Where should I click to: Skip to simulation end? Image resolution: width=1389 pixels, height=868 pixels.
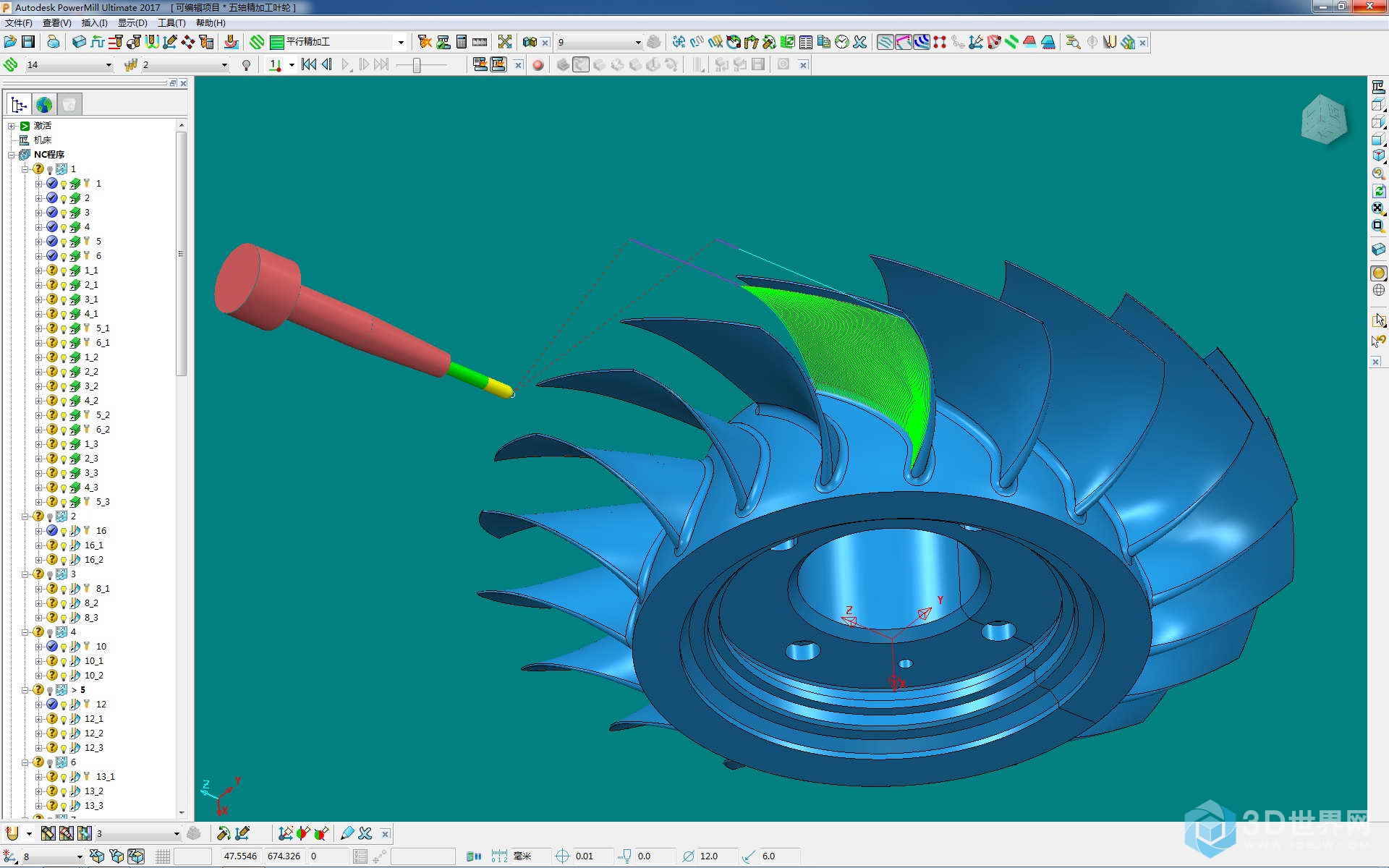coord(381,65)
